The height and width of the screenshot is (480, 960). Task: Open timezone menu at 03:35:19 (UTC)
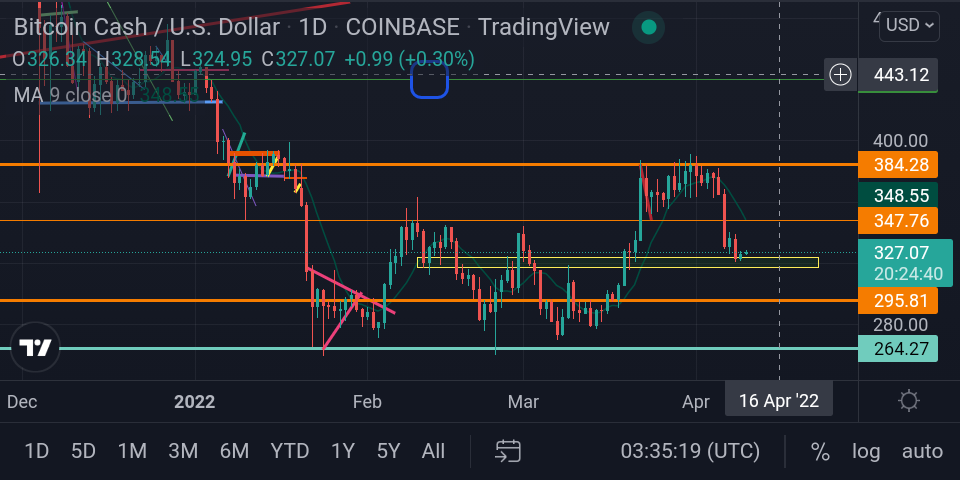(690, 452)
